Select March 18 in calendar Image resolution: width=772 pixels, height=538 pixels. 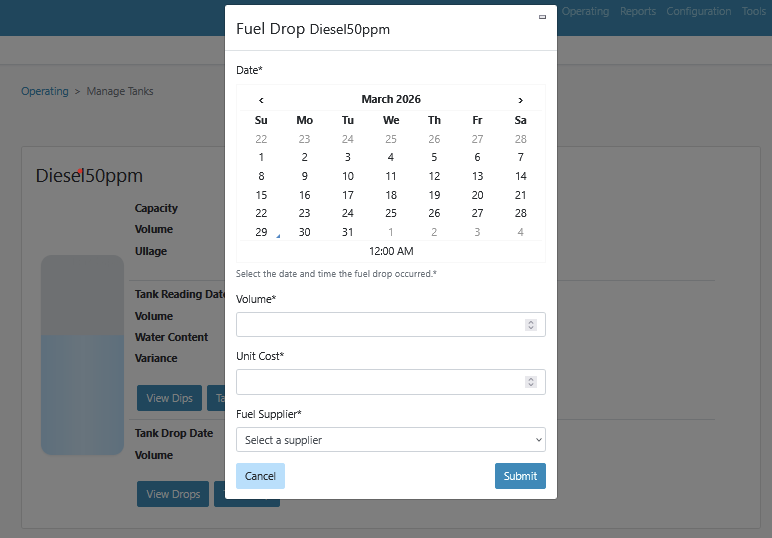[391, 195]
